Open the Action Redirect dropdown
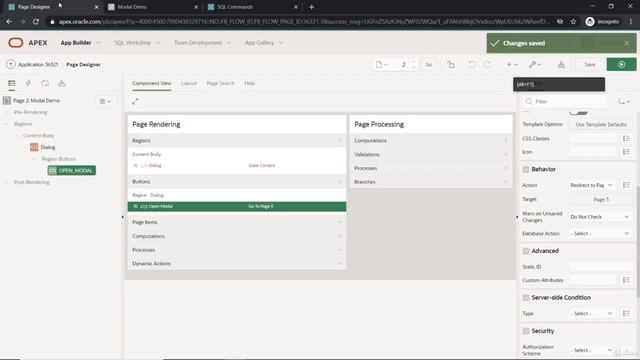 (x=592, y=185)
